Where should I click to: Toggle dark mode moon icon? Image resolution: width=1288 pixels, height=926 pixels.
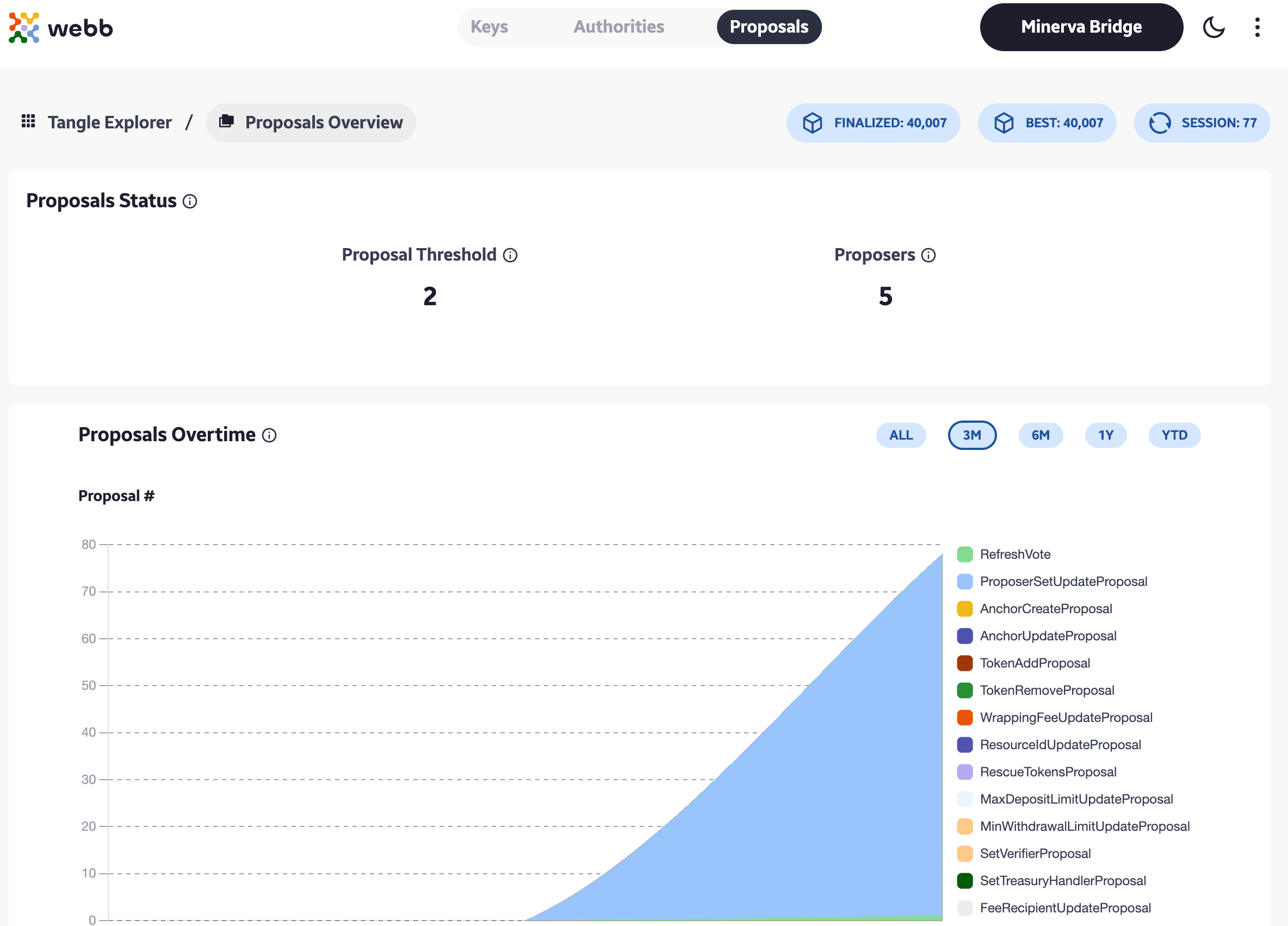[1213, 27]
